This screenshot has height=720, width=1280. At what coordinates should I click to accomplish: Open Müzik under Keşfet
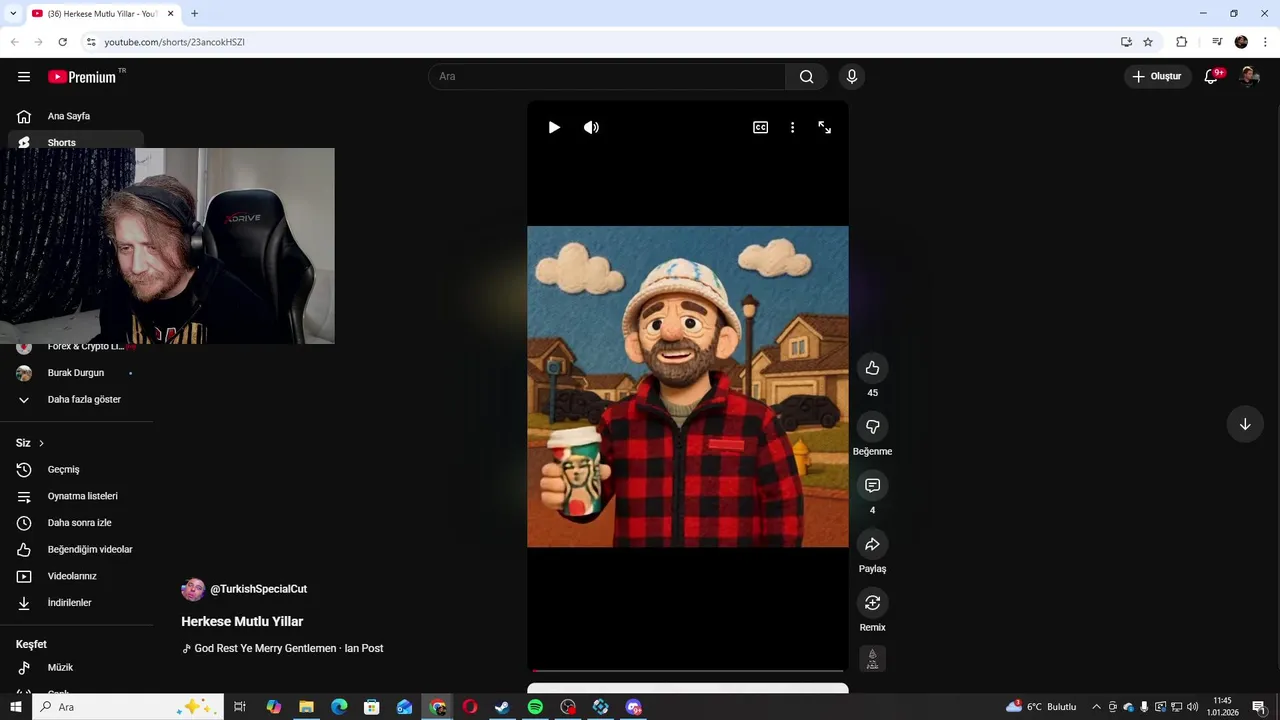pos(76,668)
